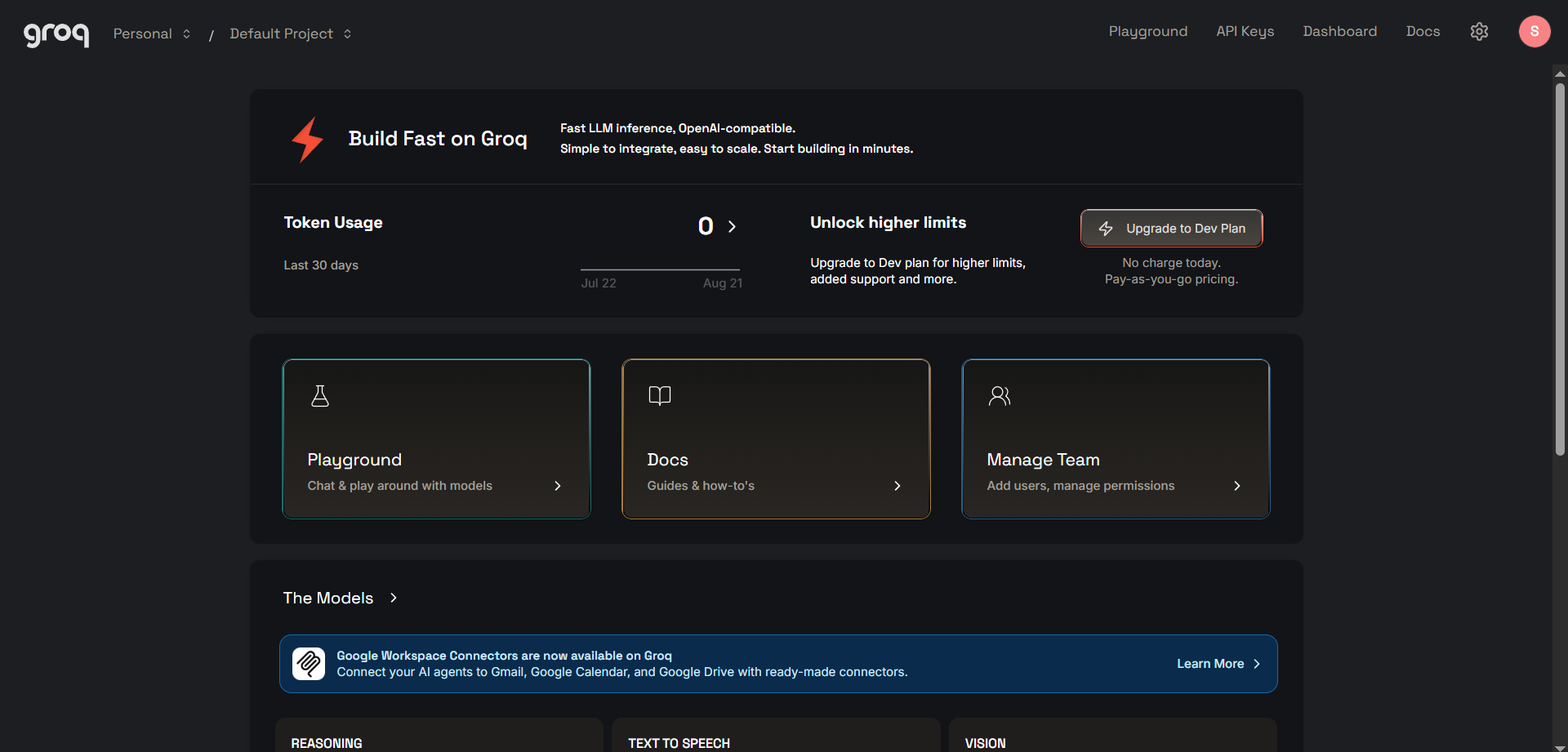Open the settings gear icon
1568x752 pixels.
[x=1479, y=32]
